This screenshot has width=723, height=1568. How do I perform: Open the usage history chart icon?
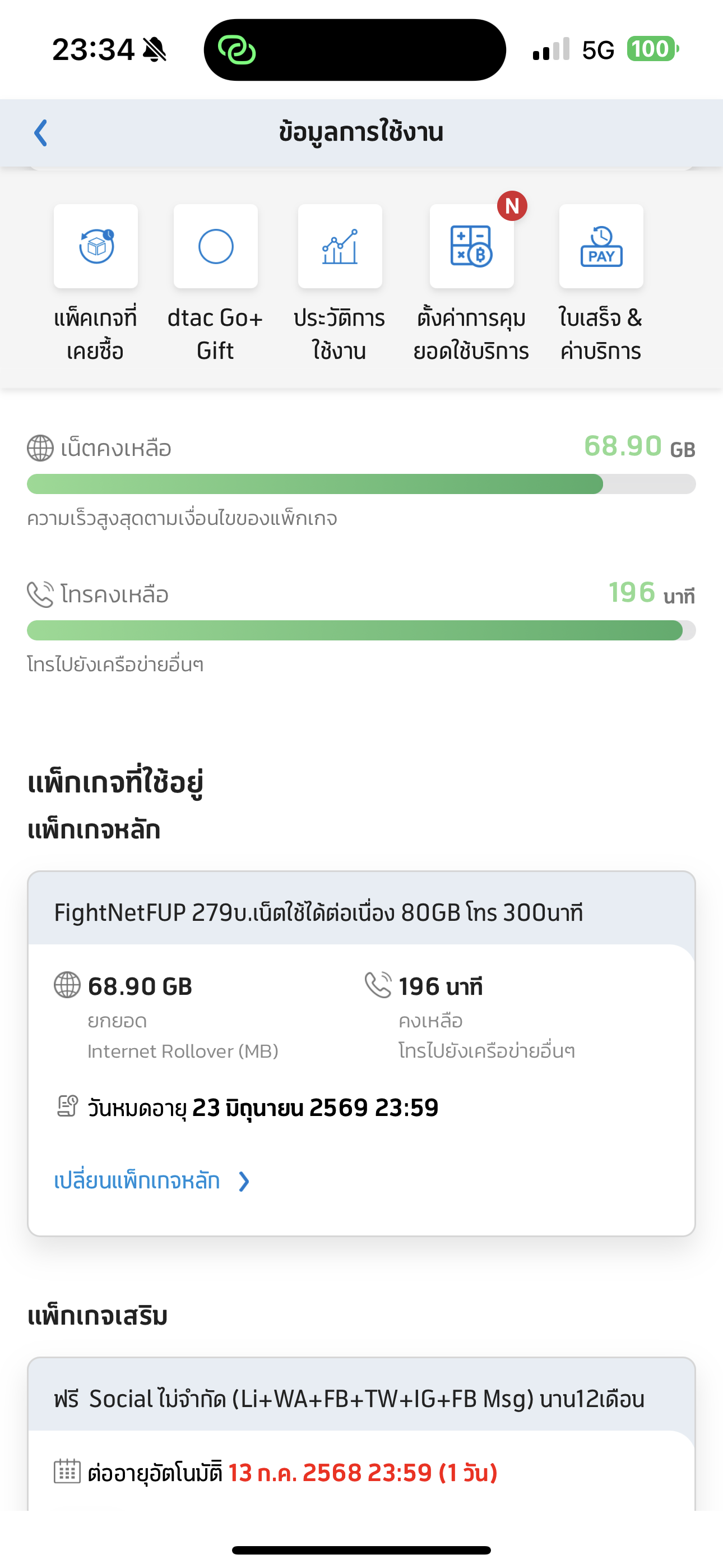tap(340, 246)
